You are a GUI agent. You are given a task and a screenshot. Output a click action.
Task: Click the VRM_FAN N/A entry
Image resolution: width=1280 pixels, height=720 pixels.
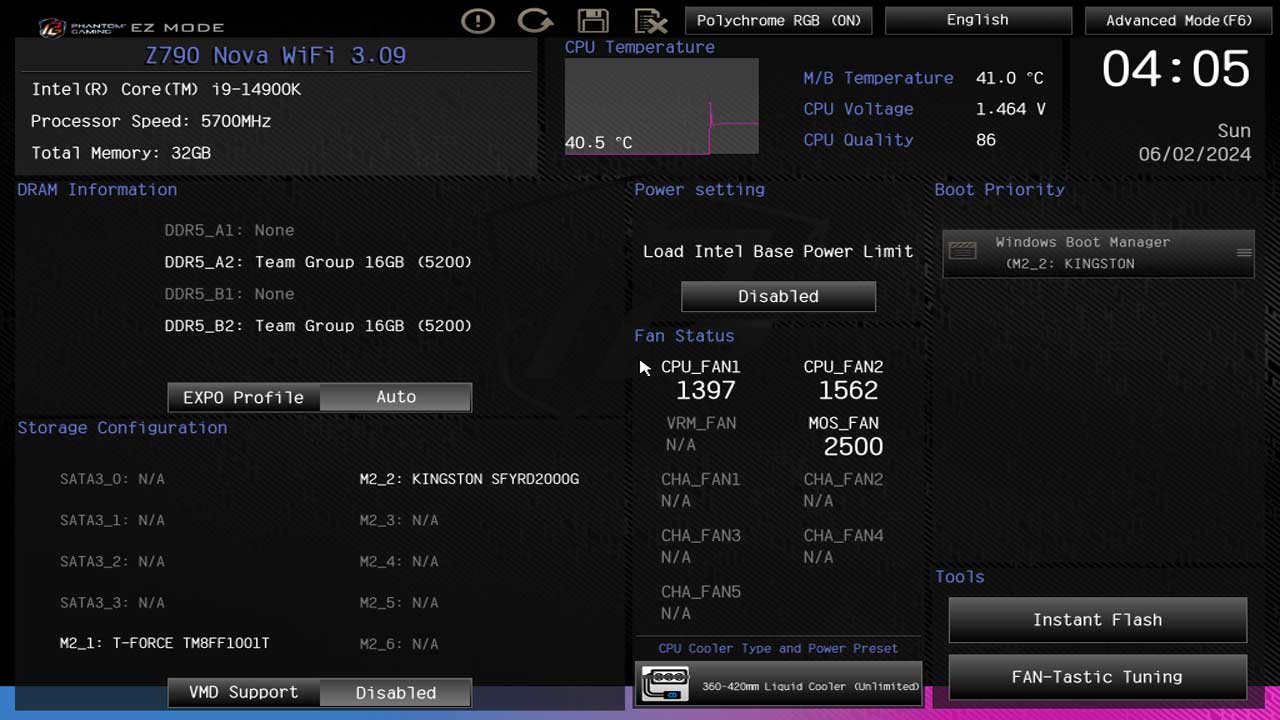point(700,434)
